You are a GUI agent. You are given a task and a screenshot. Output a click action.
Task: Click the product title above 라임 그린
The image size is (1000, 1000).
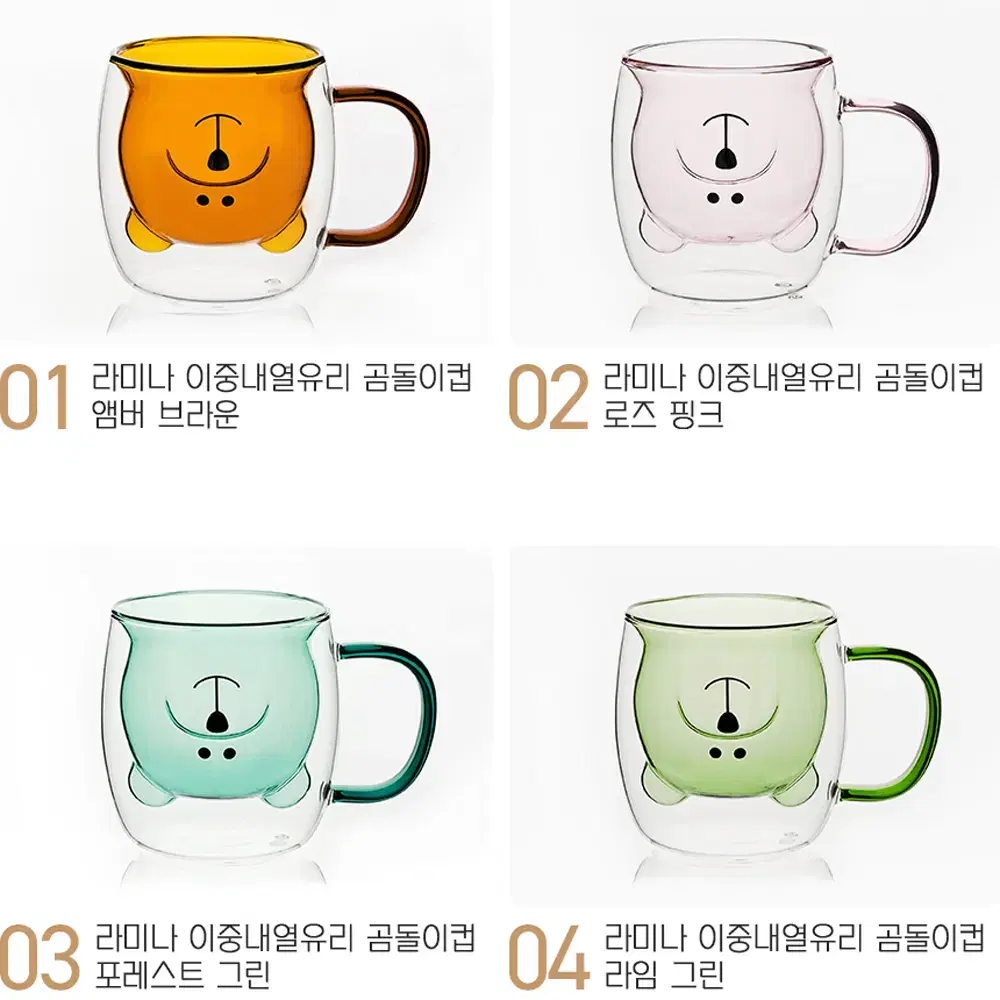(794, 938)
